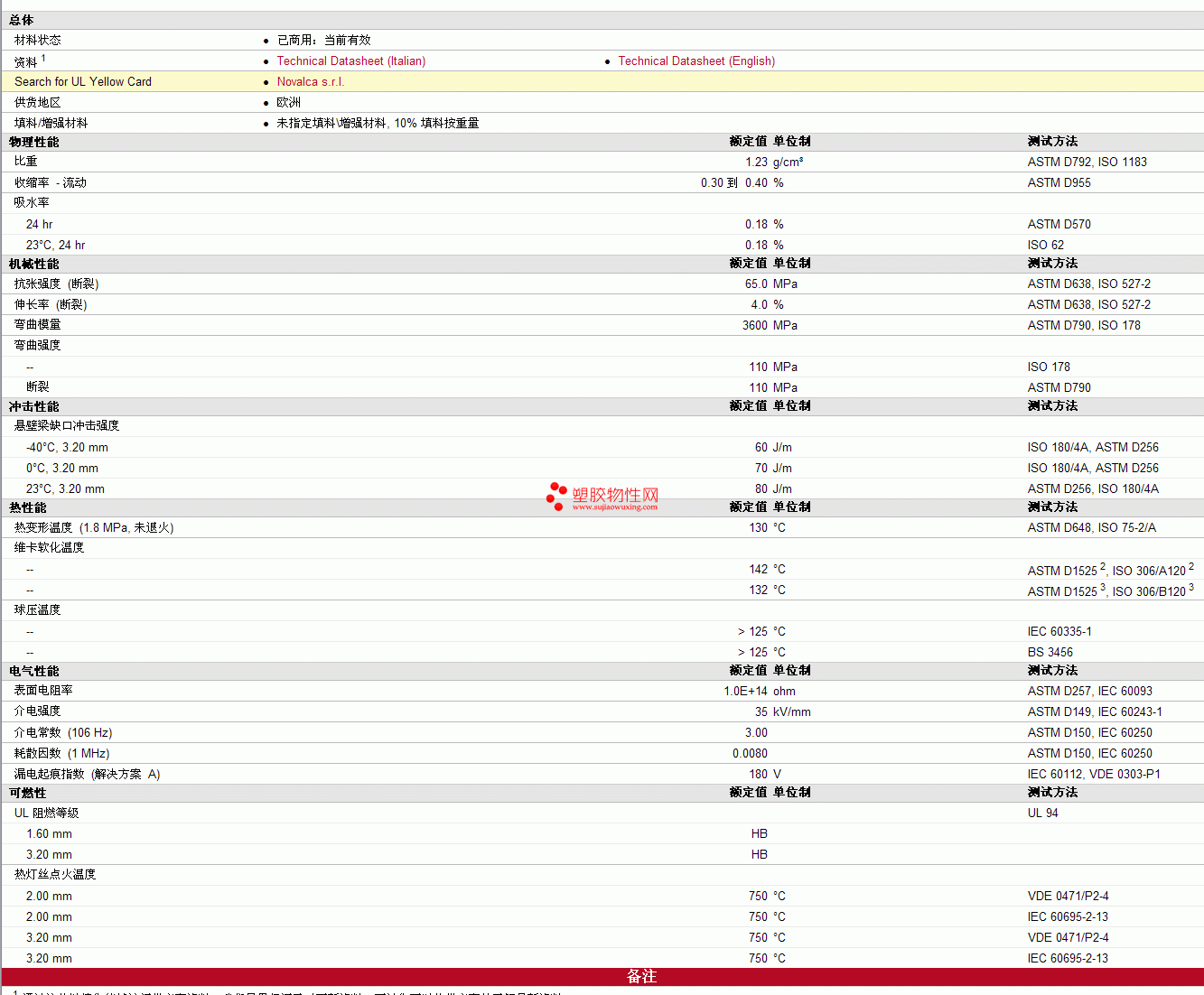Click the 'UL 阻燃等级' row label
Screen dimensions: 1204x995
click(x=47, y=814)
